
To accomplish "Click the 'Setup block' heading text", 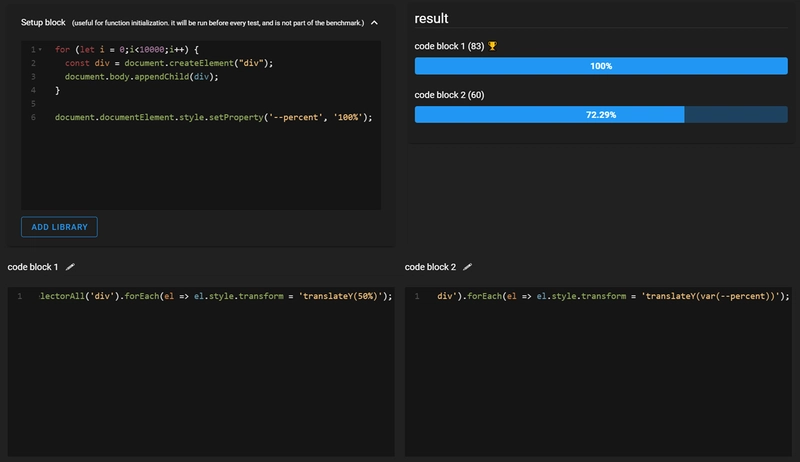I will (x=43, y=22).
